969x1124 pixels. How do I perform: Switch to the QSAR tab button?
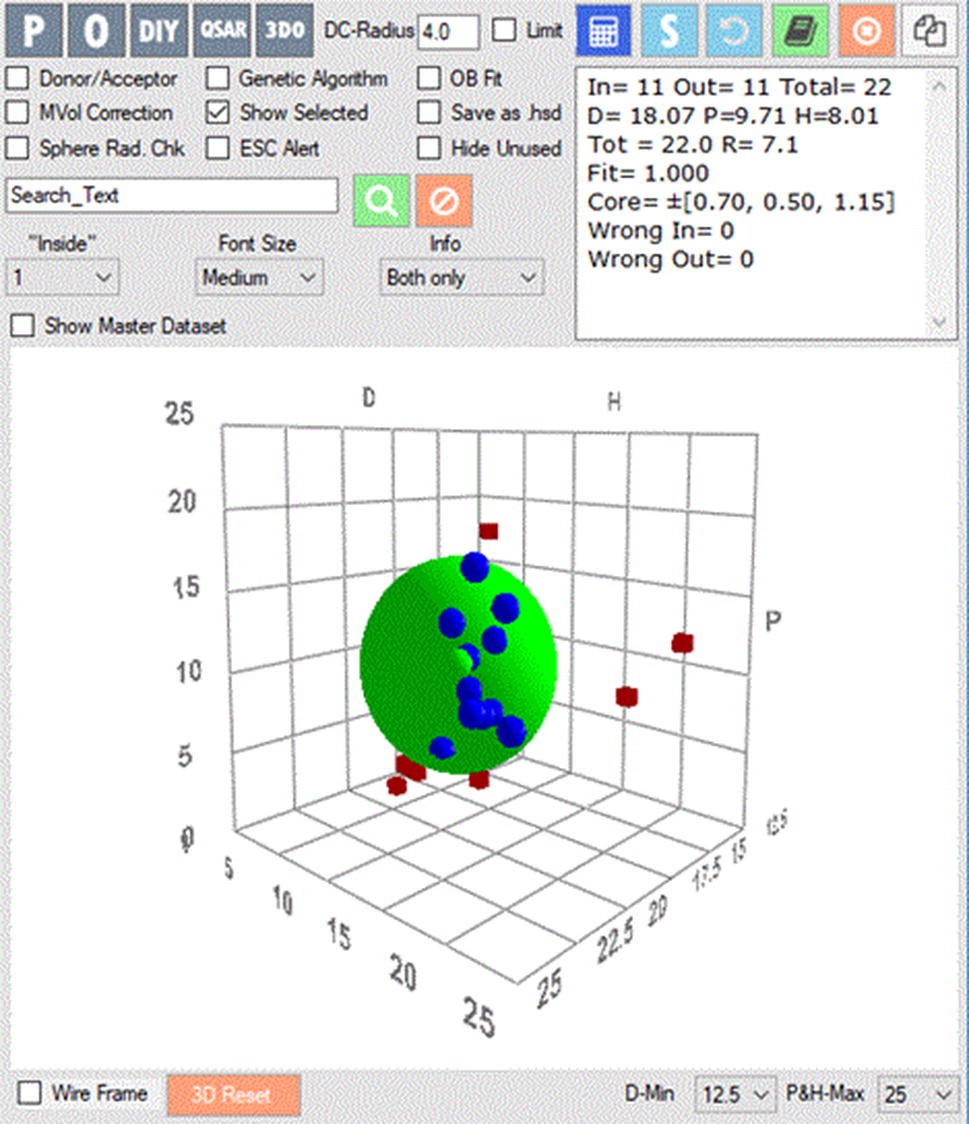click(x=223, y=31)
